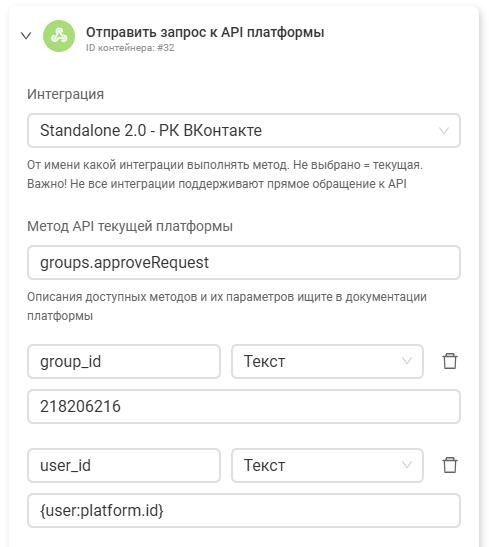Click the documentation hint under method field
This screenshot has height=547, width=489.
(227, 306)
